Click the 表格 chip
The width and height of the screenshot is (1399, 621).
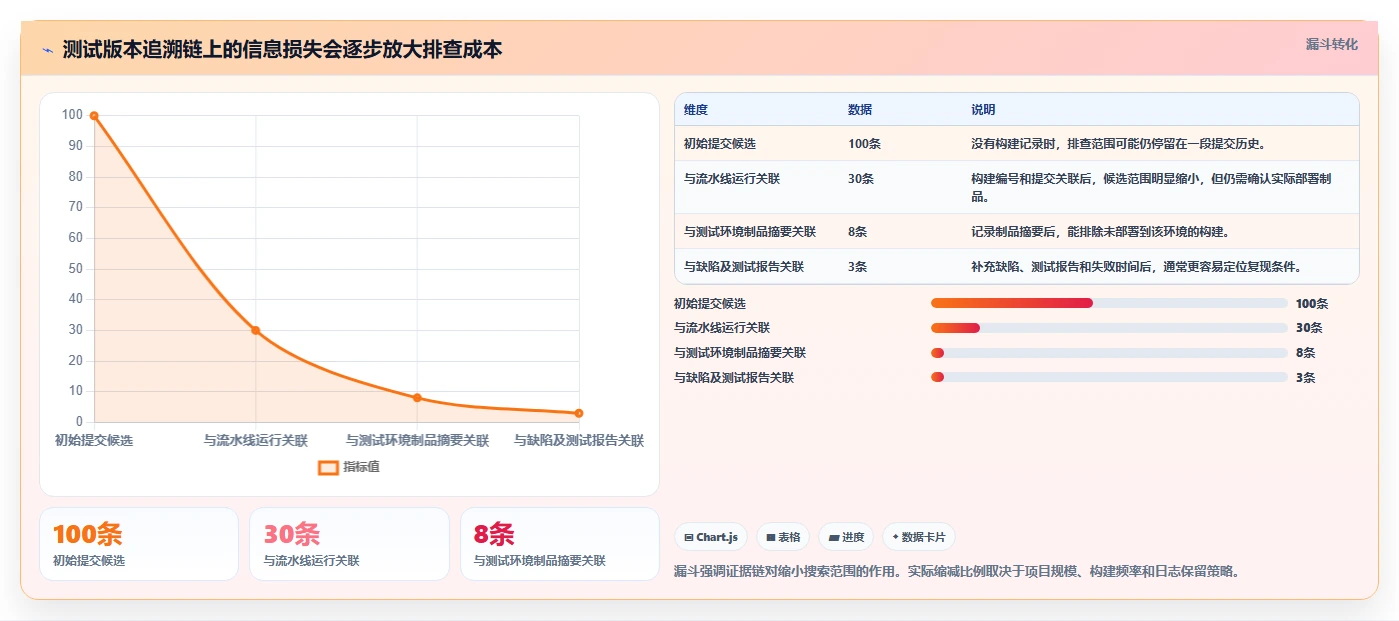[x=783, y=537]
